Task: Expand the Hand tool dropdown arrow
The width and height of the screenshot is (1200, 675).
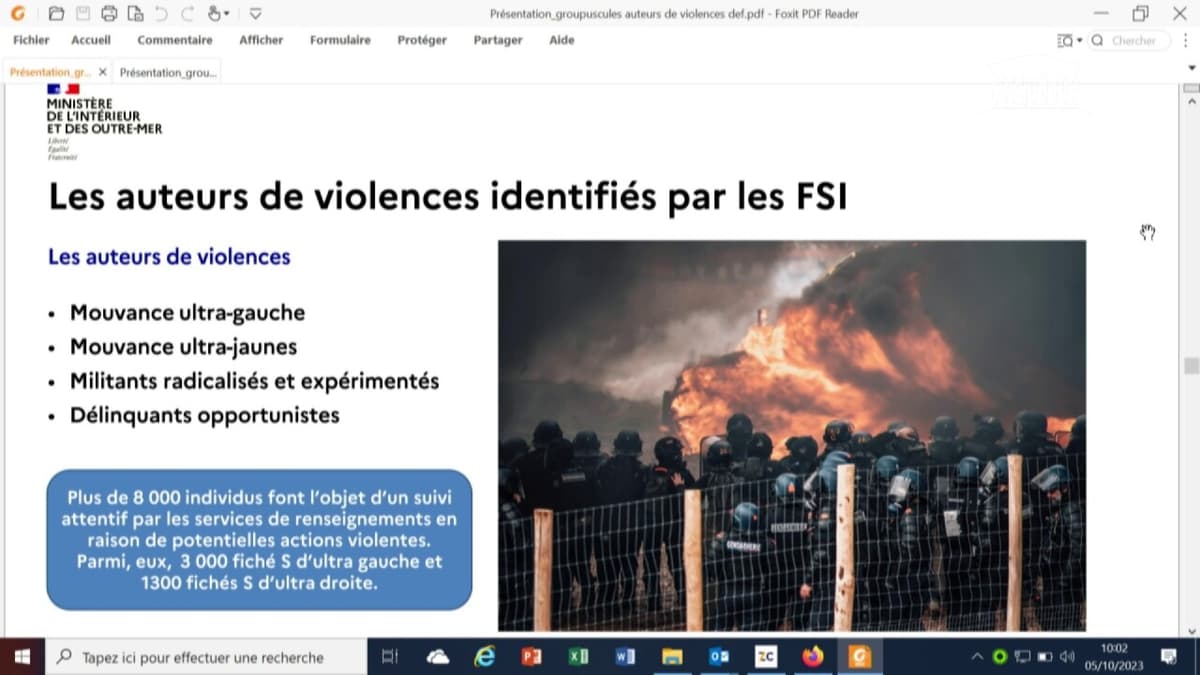Action: 227,14
